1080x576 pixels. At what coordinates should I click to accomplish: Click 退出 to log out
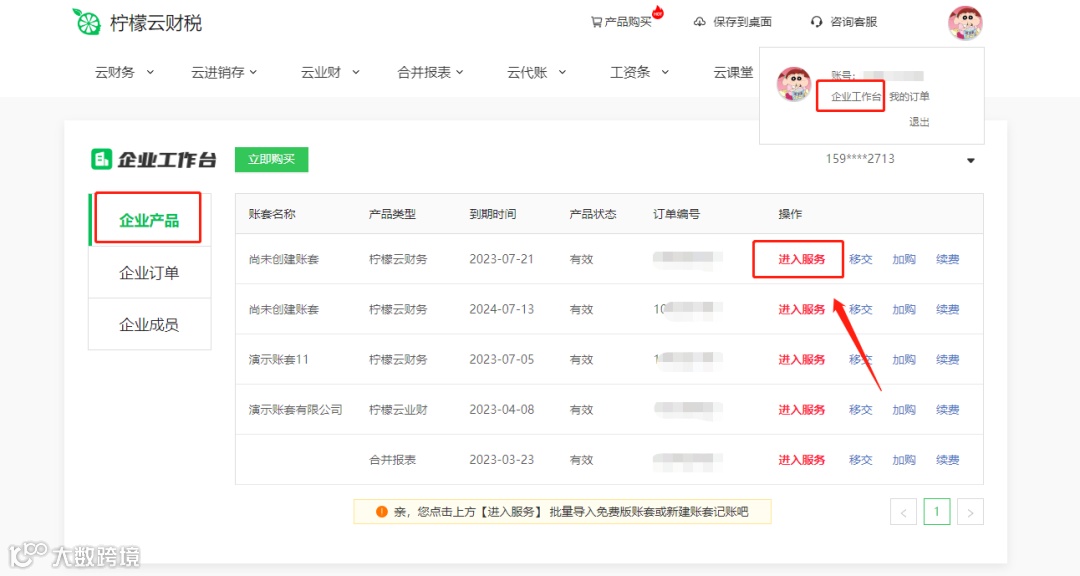(x=919, y=122)
